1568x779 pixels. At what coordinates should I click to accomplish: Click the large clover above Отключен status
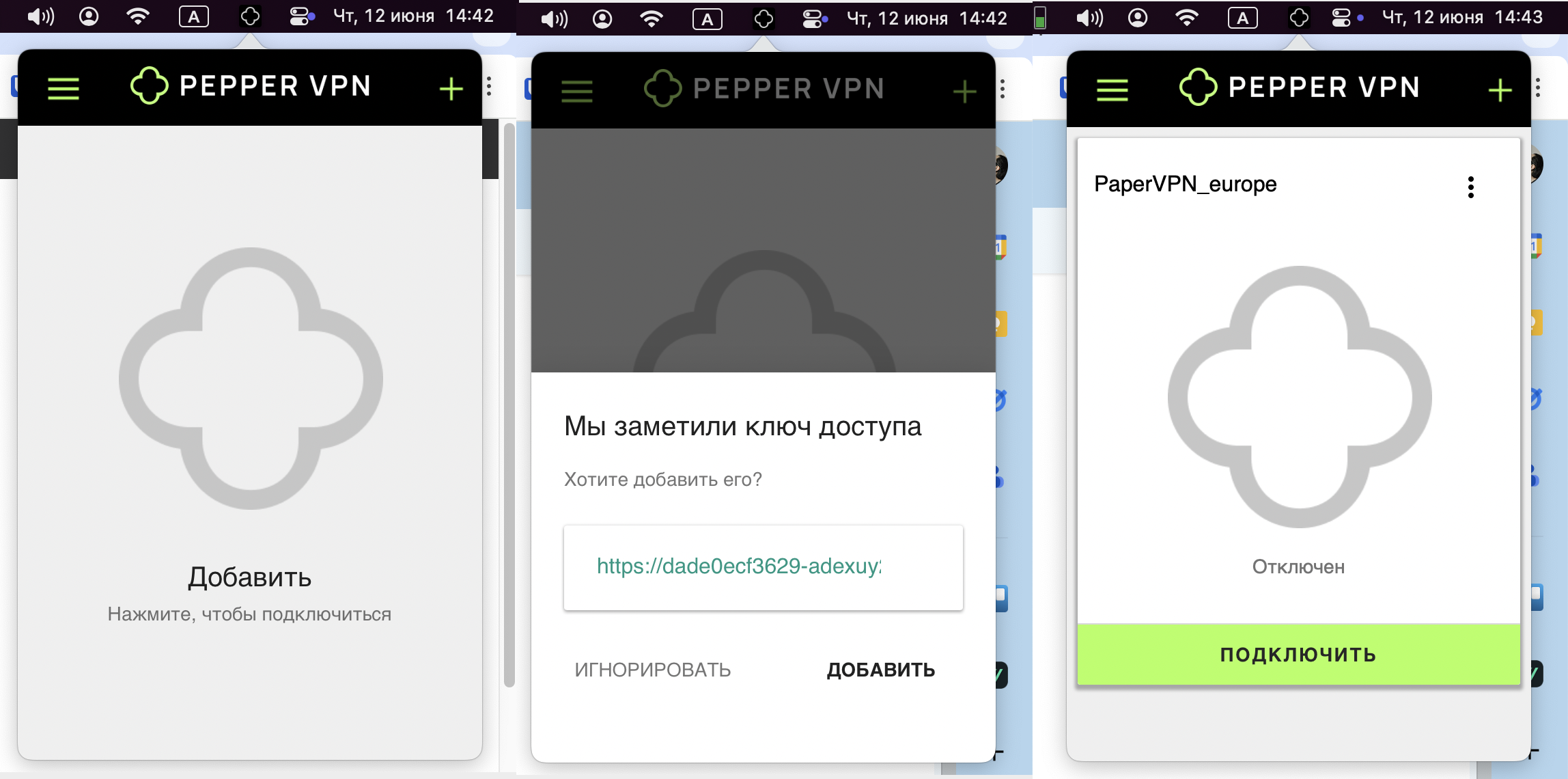pos(1299,396)
